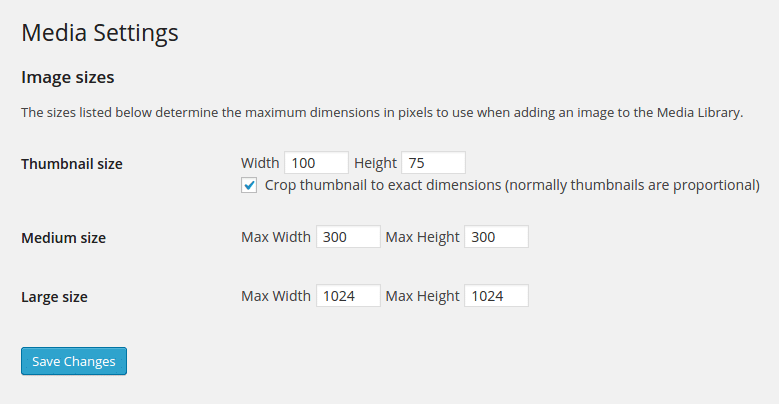
Task: Click the Max Width label for Large size
Action: (276, 296)
